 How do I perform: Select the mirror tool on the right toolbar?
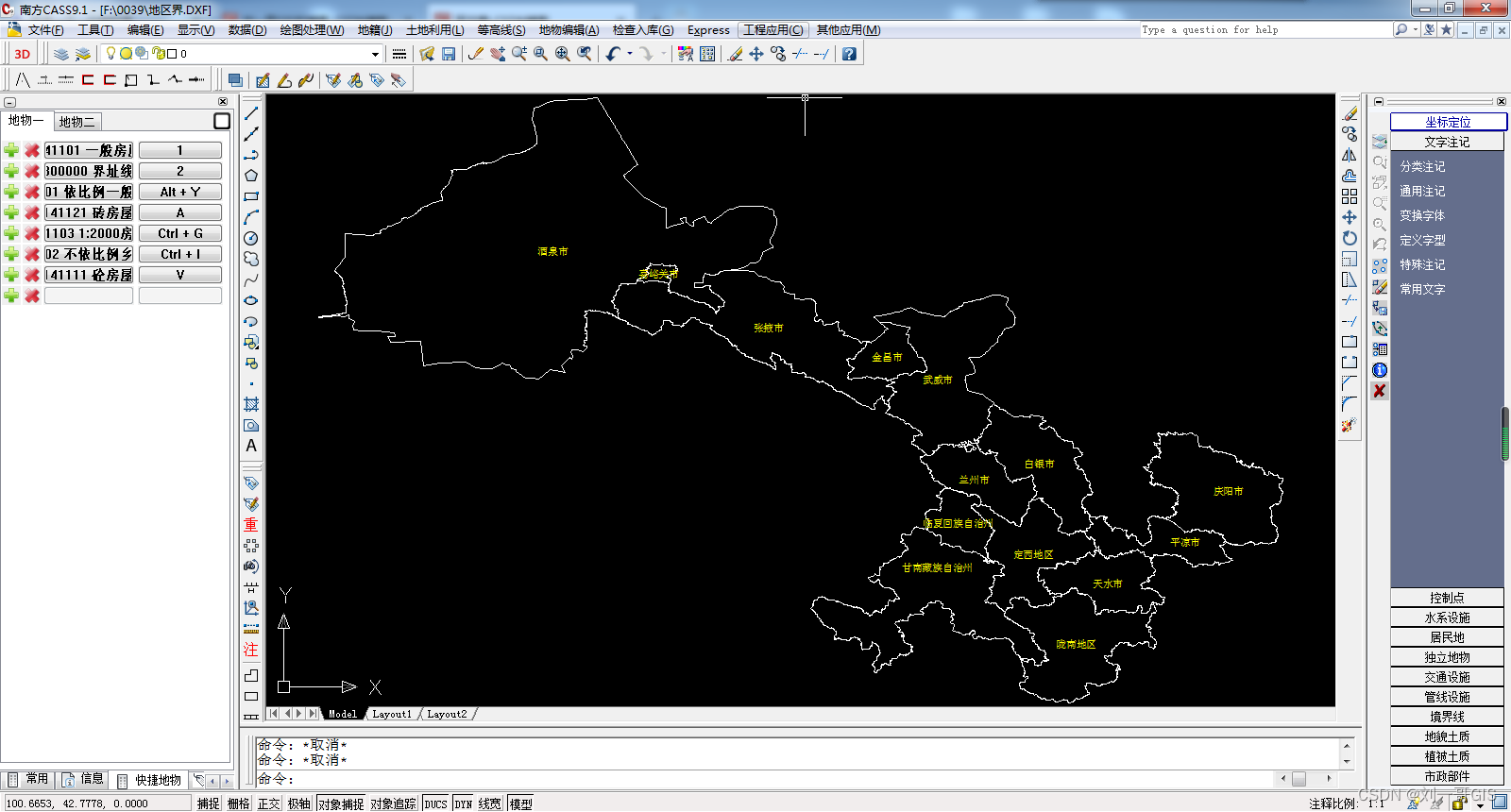(1350, 155)
